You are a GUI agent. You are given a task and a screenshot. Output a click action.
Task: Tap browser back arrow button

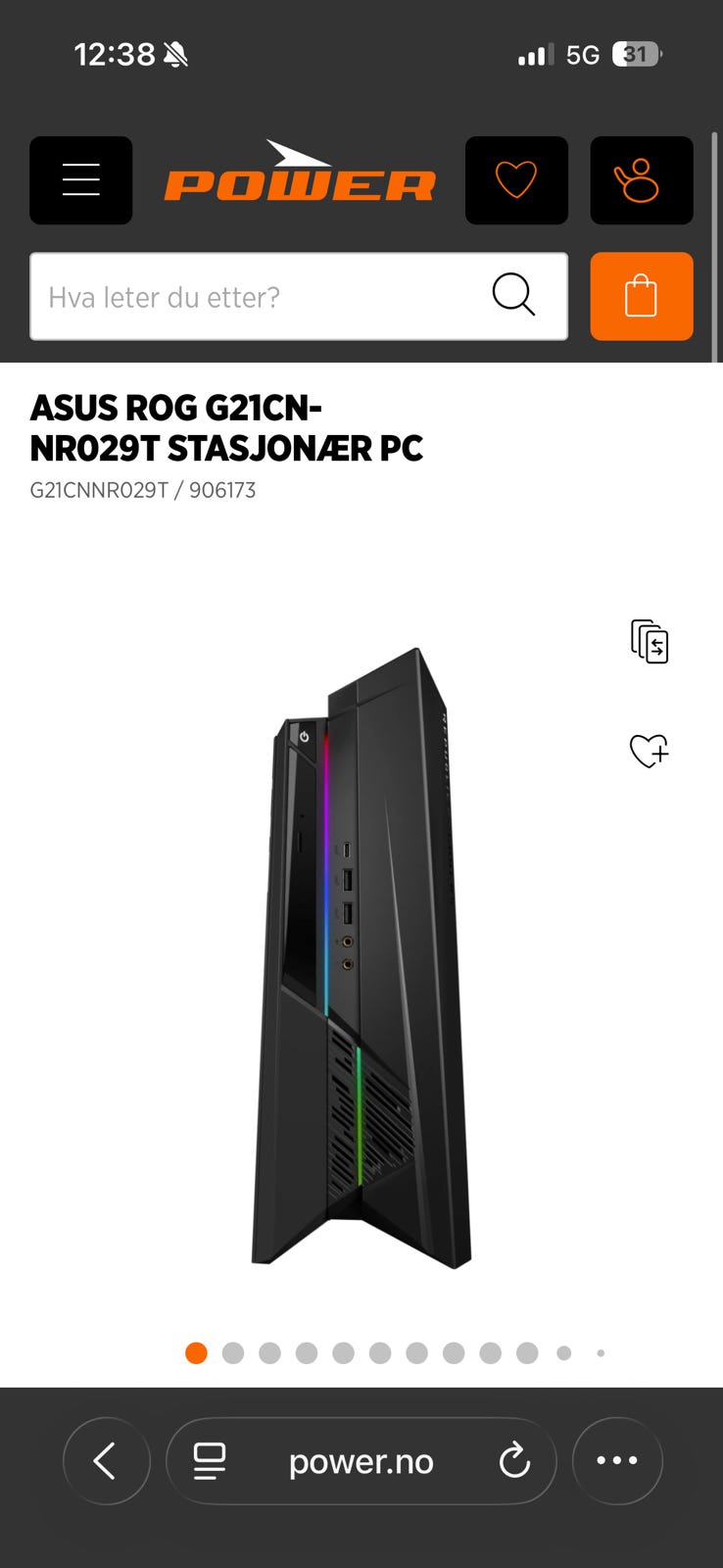click(106, 1460)
